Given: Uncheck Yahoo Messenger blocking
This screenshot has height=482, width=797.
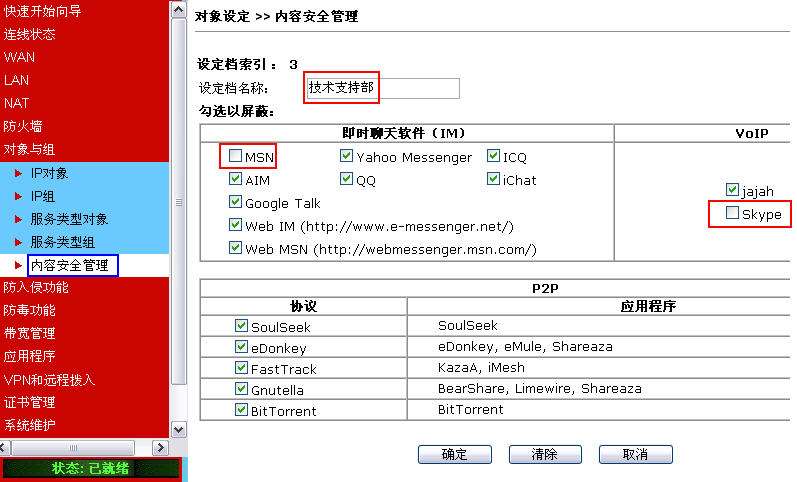Looking at the screenshot, I should point(346,156).
